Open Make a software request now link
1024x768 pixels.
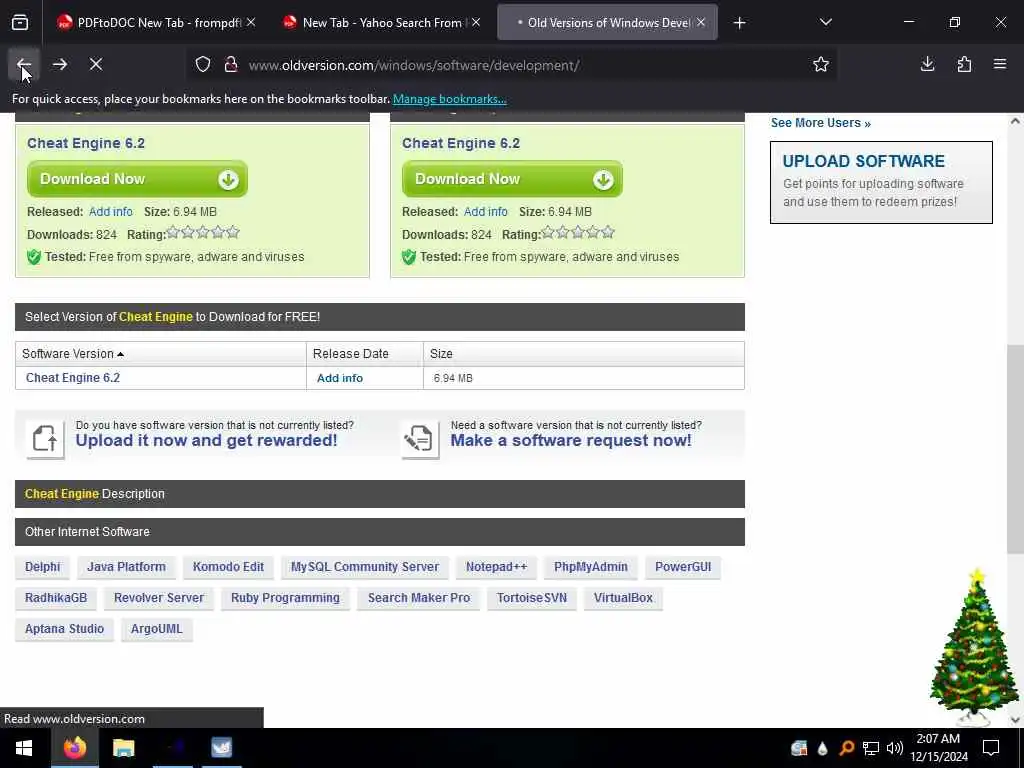(571, 440)
